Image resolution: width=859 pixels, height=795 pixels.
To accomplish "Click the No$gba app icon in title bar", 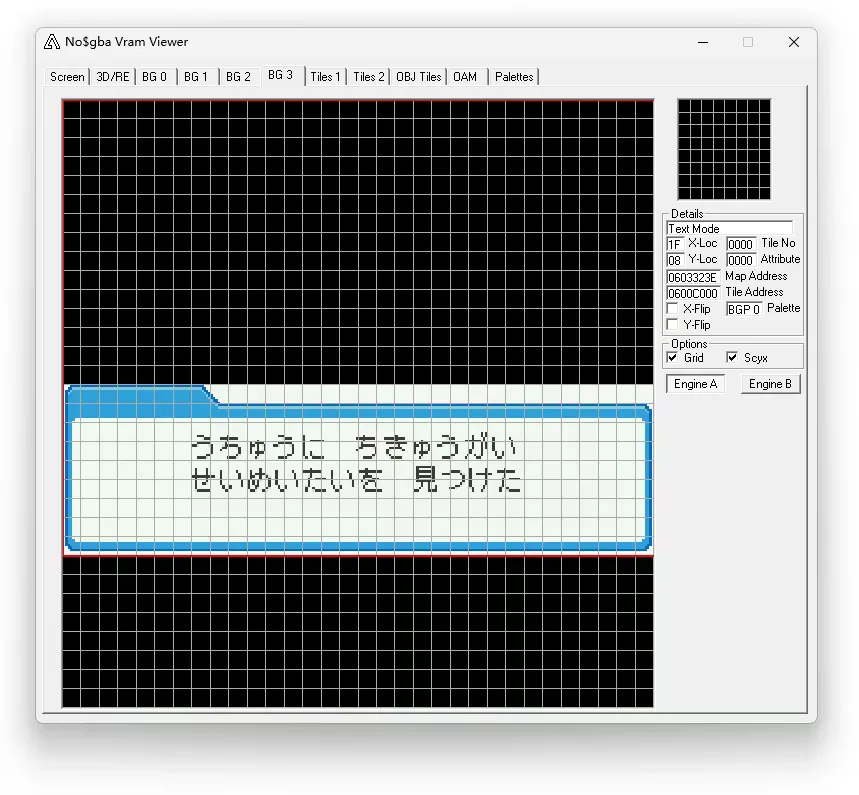I will point(52,42).
